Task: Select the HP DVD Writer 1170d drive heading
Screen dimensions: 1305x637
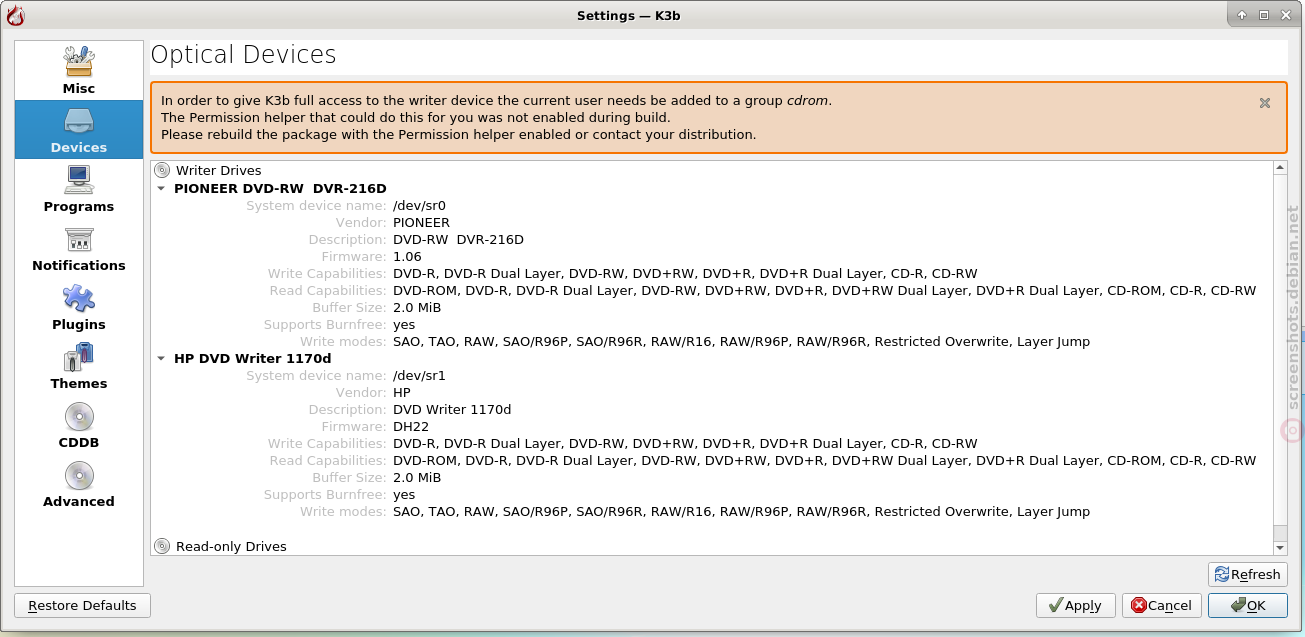Action: point(252,358)
